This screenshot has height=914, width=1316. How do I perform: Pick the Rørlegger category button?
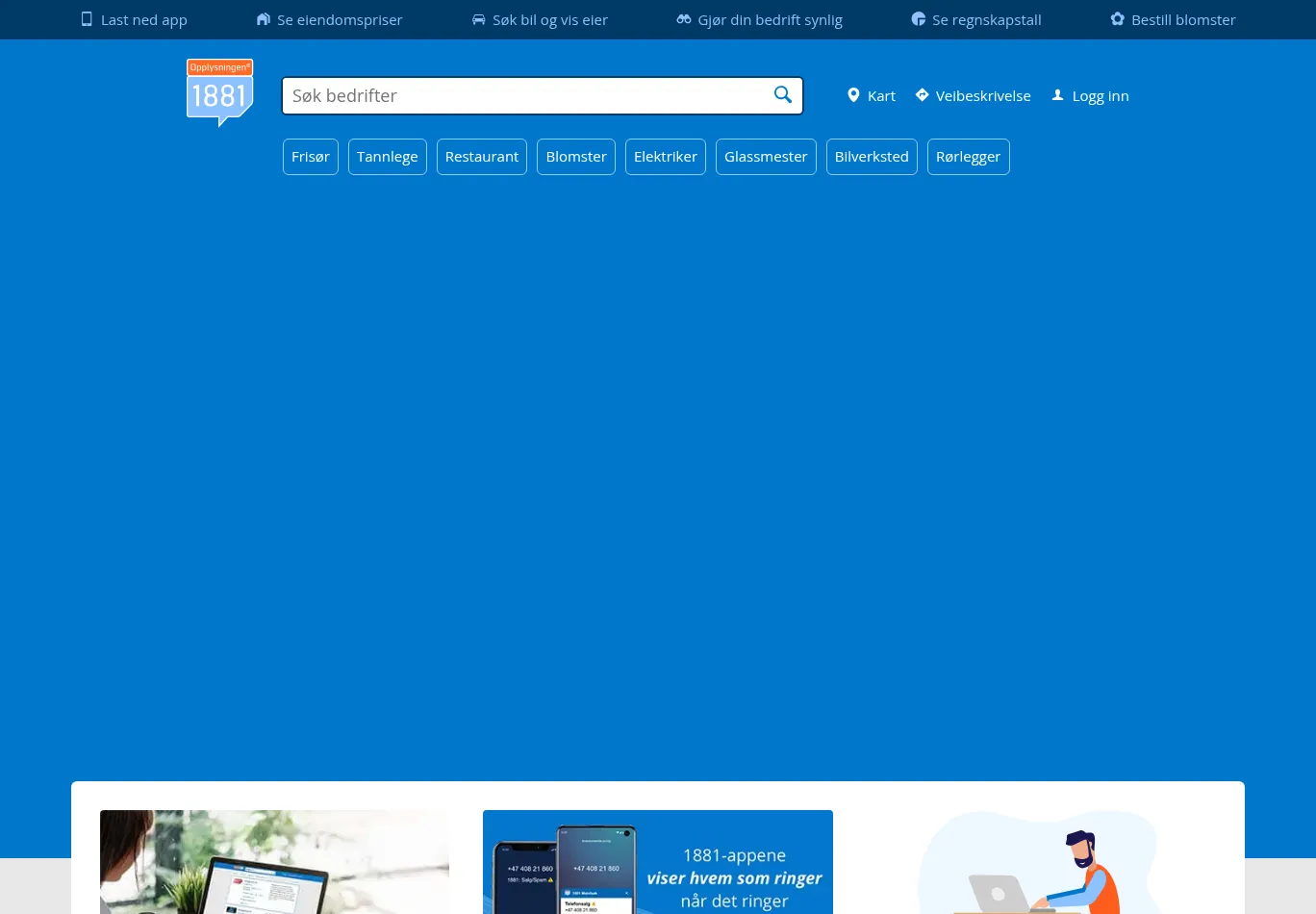[968, 157]
